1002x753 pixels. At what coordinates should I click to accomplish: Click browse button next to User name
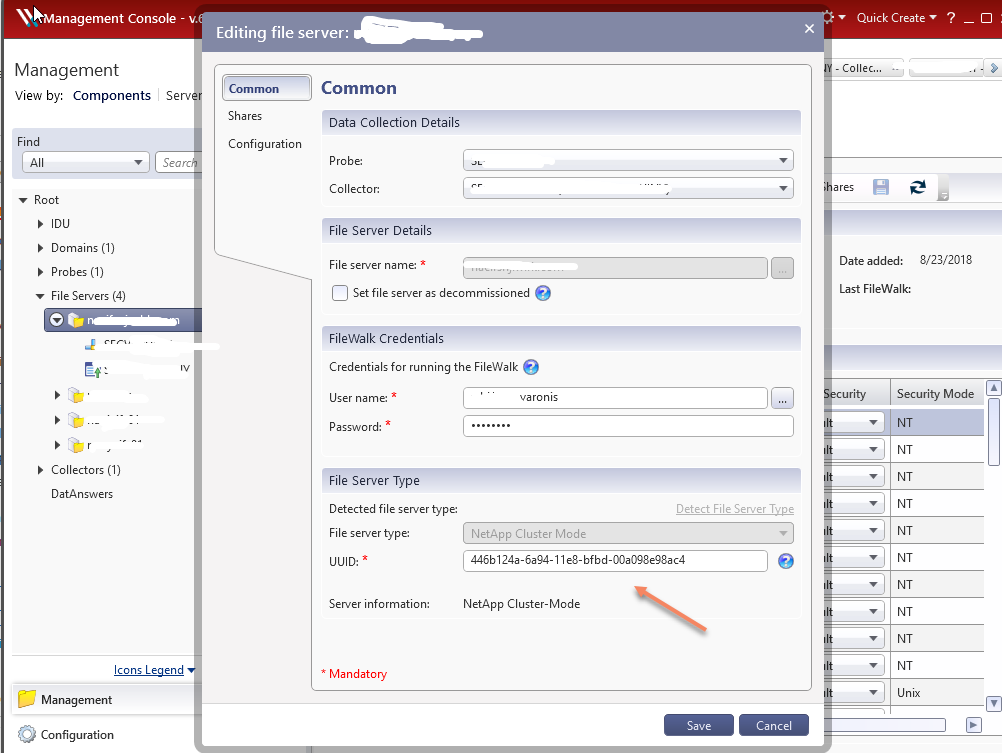782,398
